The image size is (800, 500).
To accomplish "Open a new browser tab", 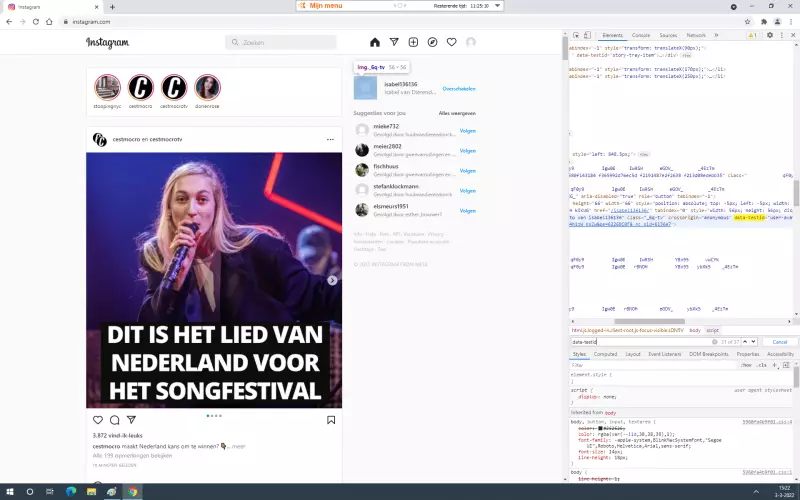I will tap(112, 7).
